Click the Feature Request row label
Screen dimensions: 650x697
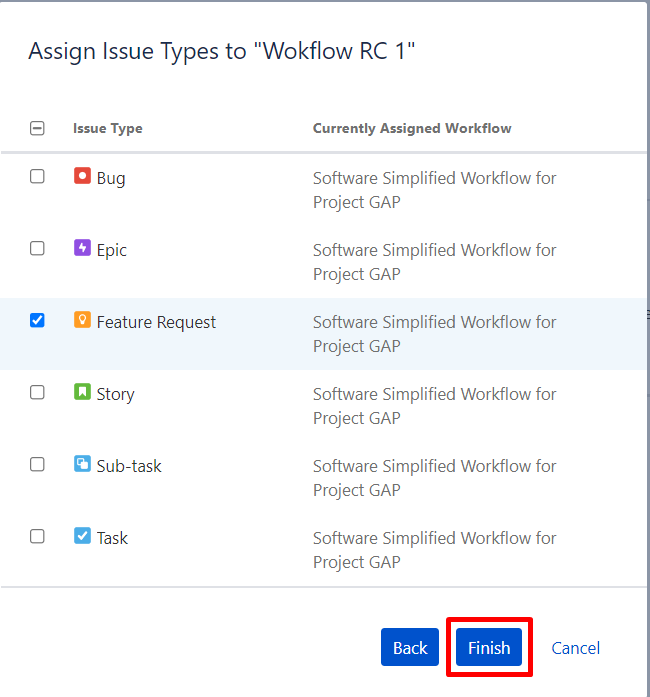156,322
